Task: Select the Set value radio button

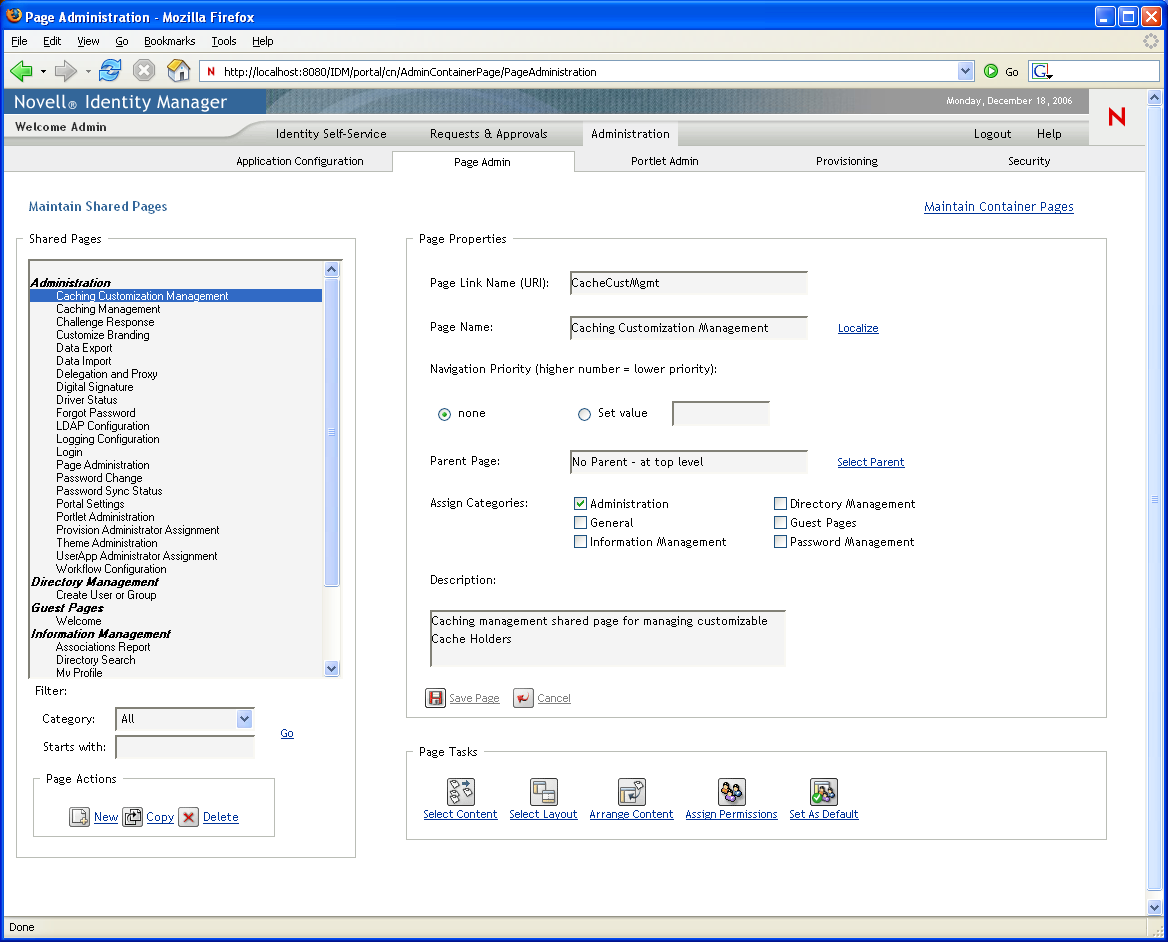Action: [x=584, y=414]
